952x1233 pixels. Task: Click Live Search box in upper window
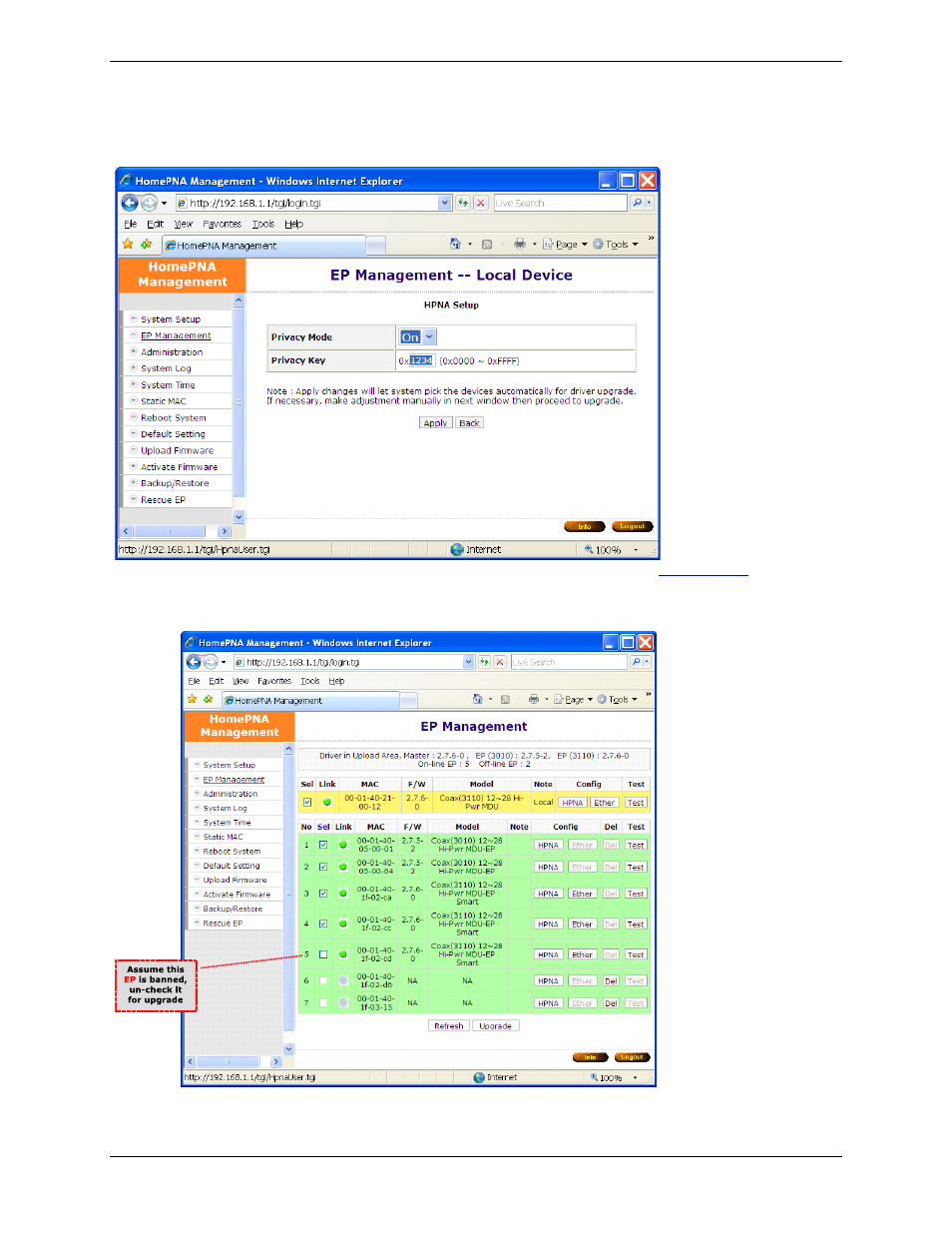click(x=560, y=203)
